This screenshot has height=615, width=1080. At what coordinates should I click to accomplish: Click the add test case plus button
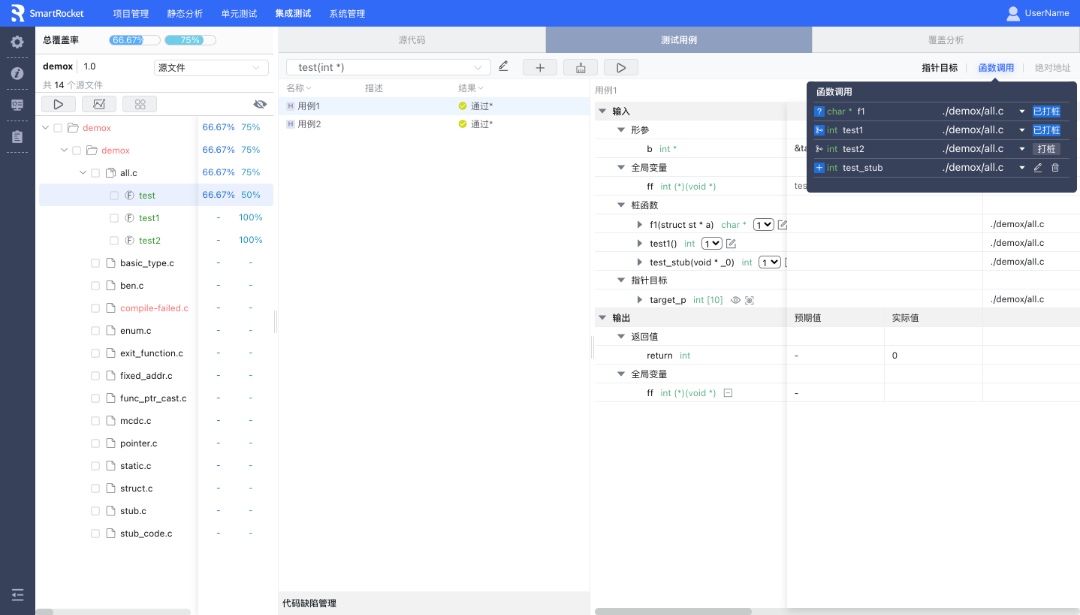[x=540, y=67]
